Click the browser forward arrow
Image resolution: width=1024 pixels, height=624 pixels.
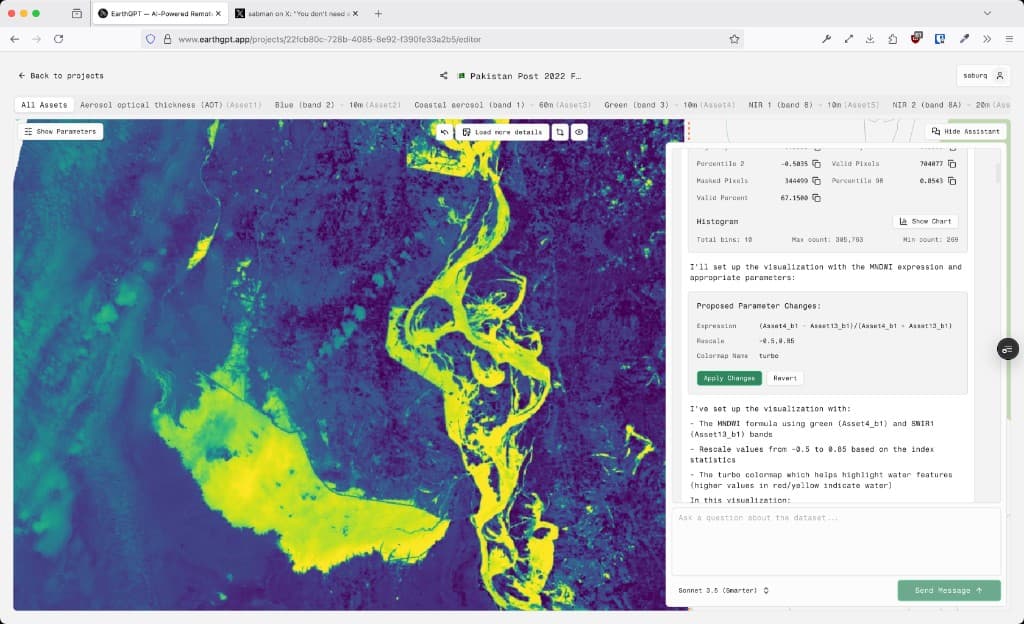click(x=37, y=39)
